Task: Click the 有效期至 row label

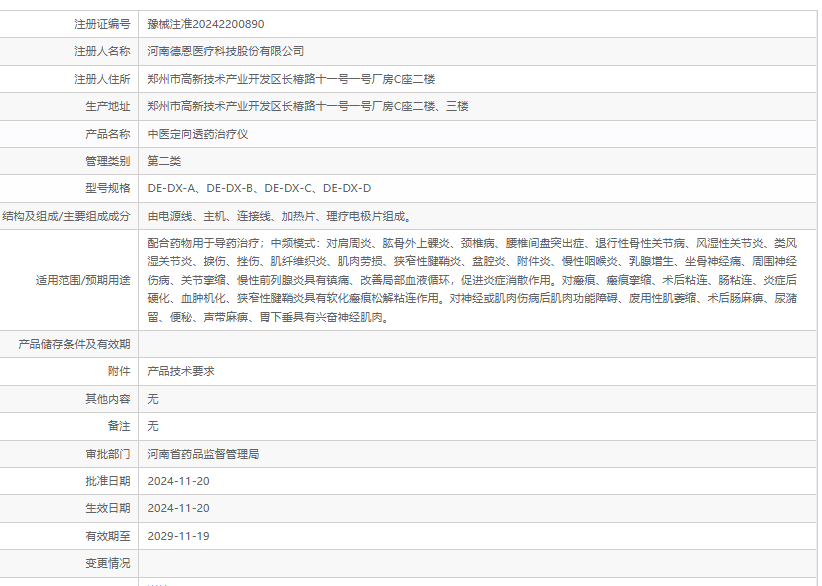Action: [108, 536]
